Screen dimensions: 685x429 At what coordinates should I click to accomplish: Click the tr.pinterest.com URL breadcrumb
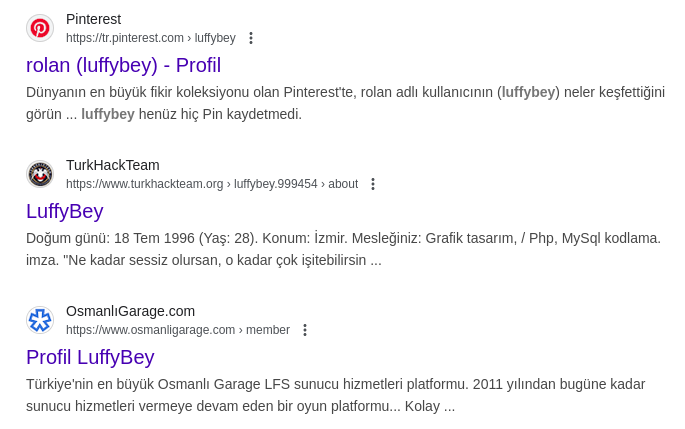click(x=151, y=38)
